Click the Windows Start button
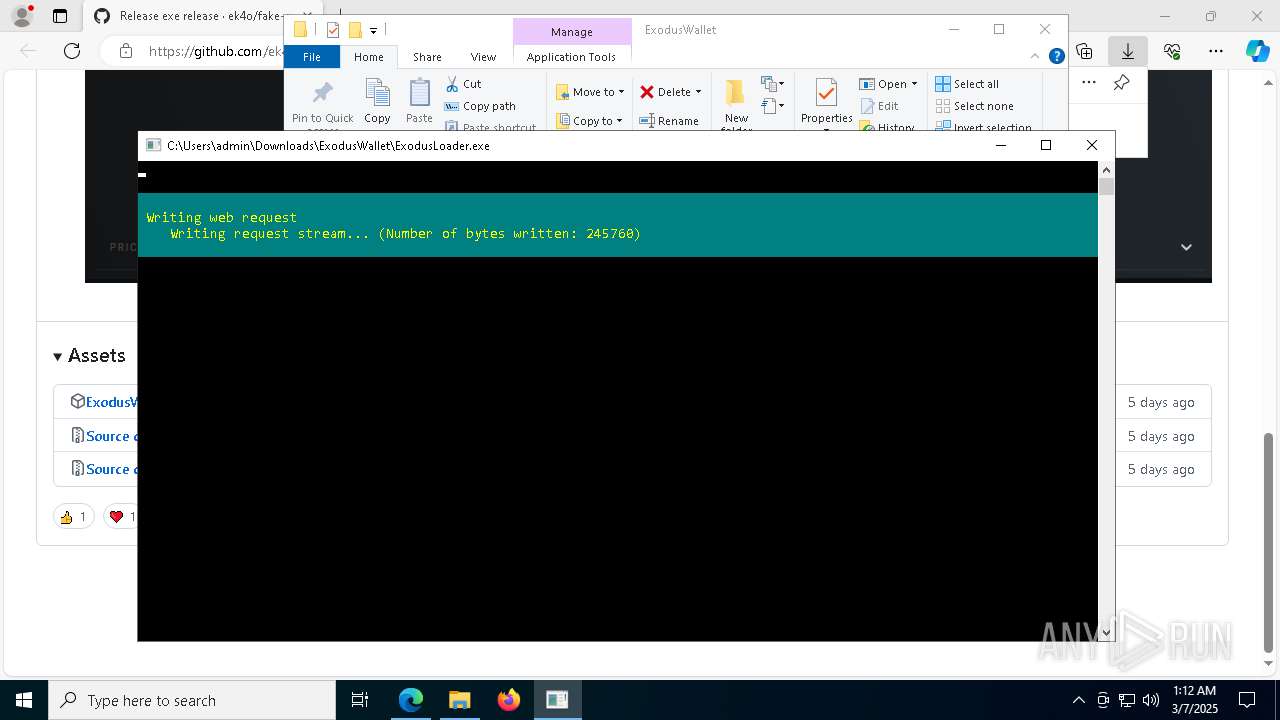1280x720 pixels. 24,700
